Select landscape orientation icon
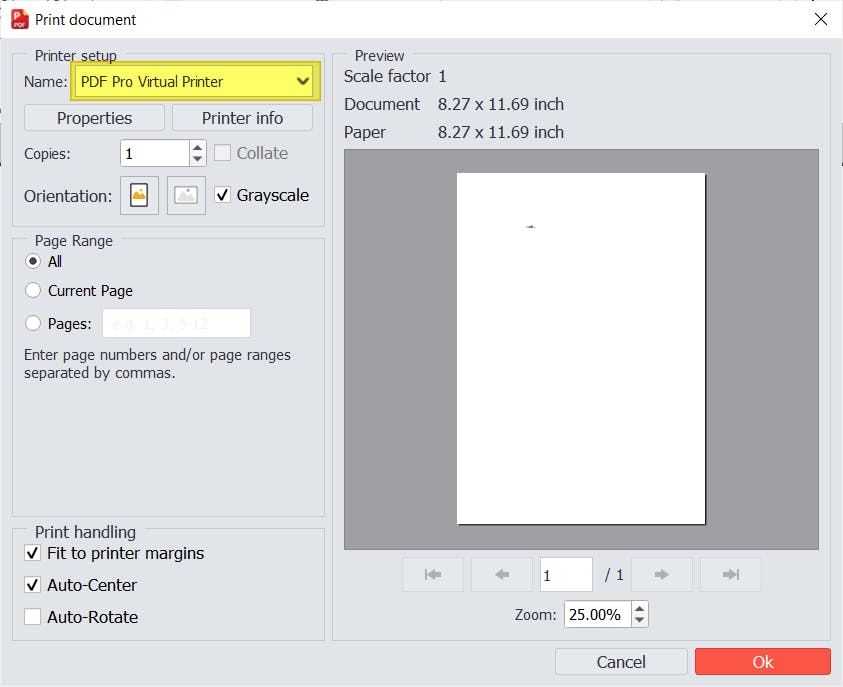 pyautogui.click(x=186, y=195)
